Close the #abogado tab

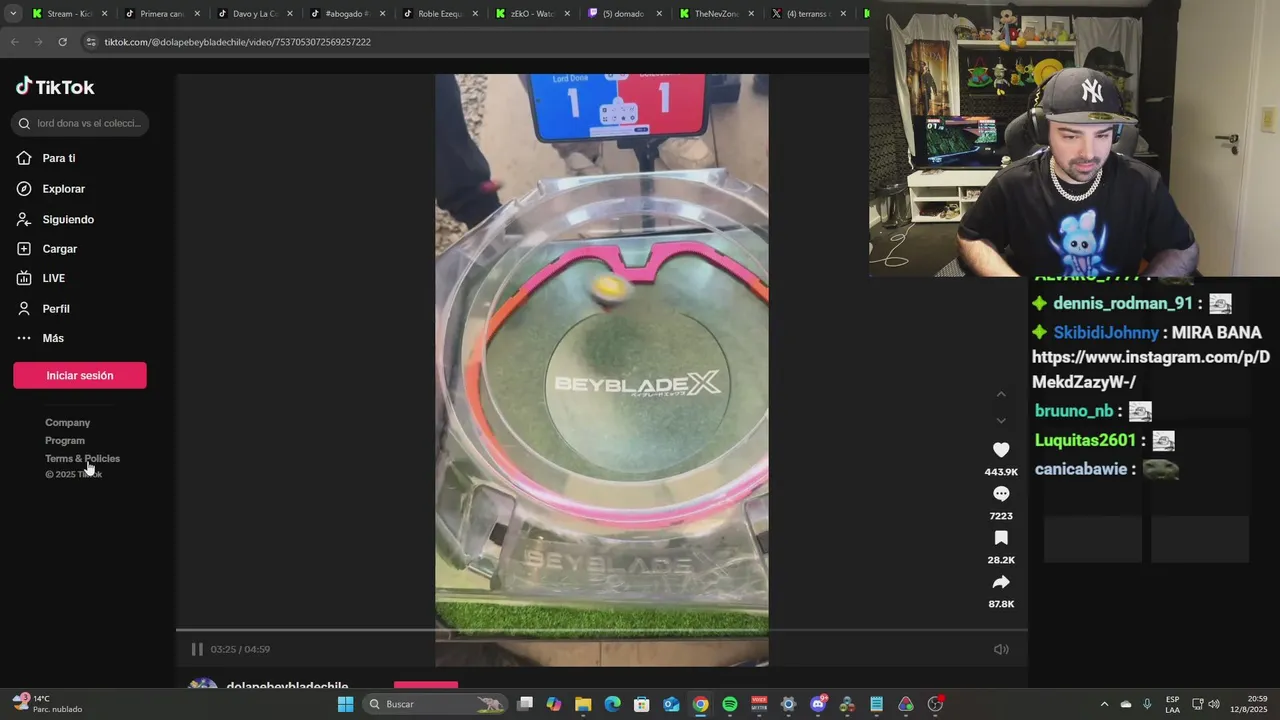pyautogui.click(x=382, y=14)
